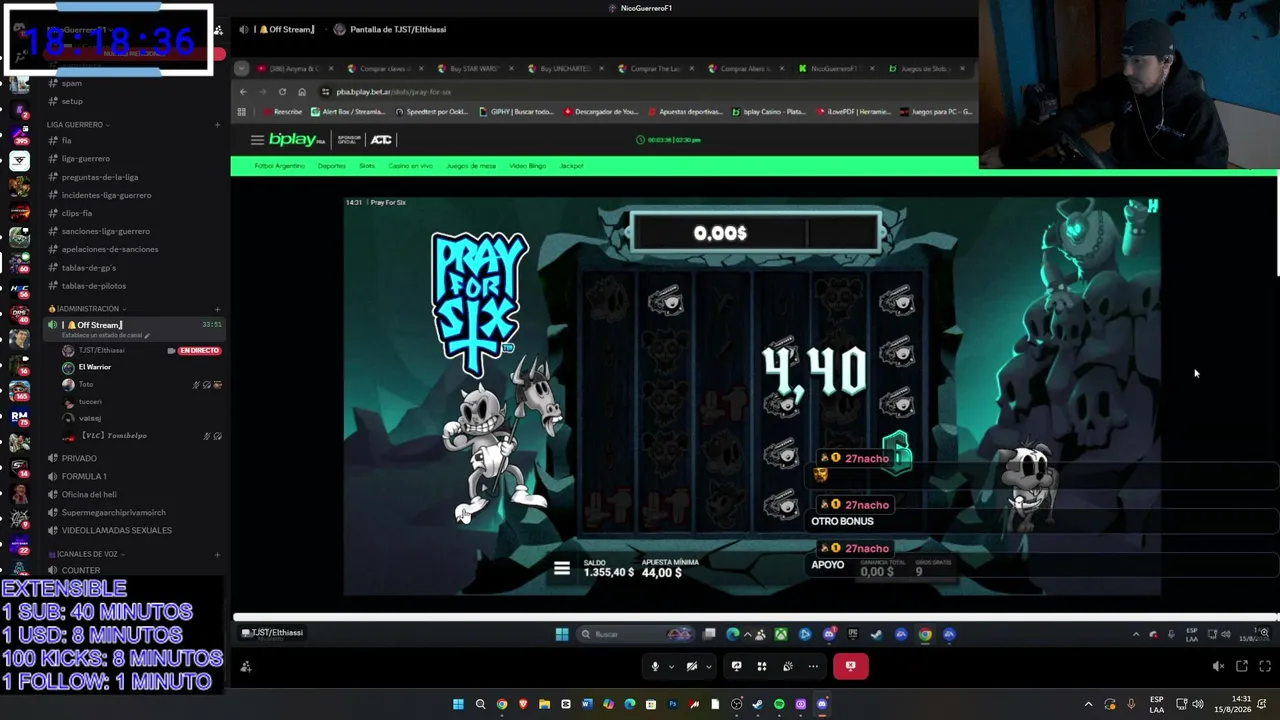Stop screen sharing in call controls
The image size is (1280, 720).
tap(737, 666)
